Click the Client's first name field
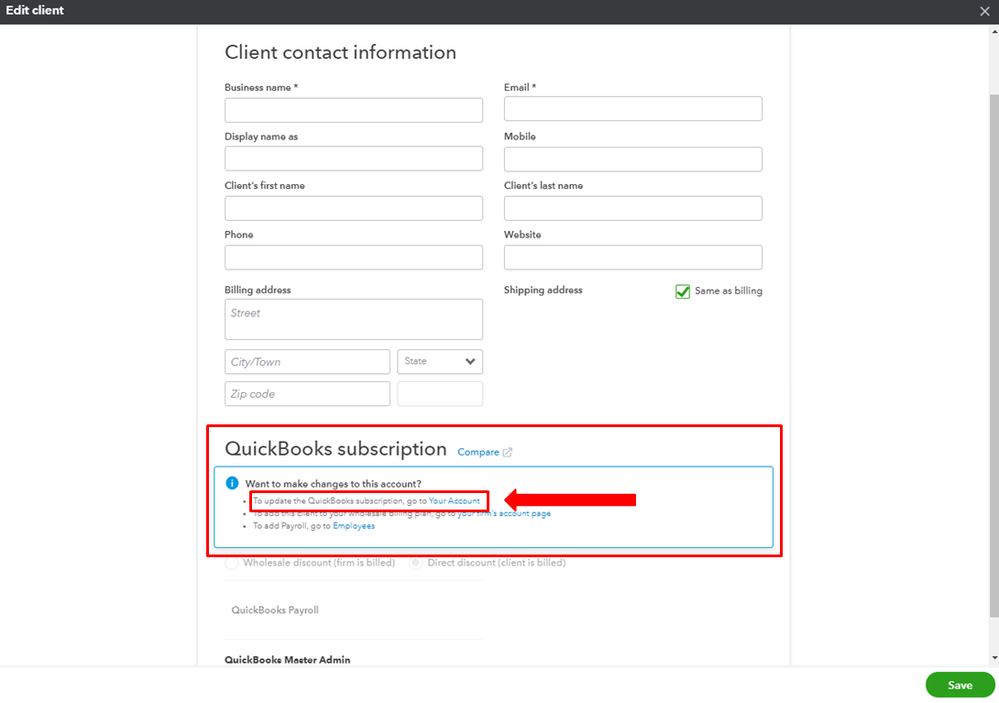Screen dimensions: 999x703 (354, 208)
